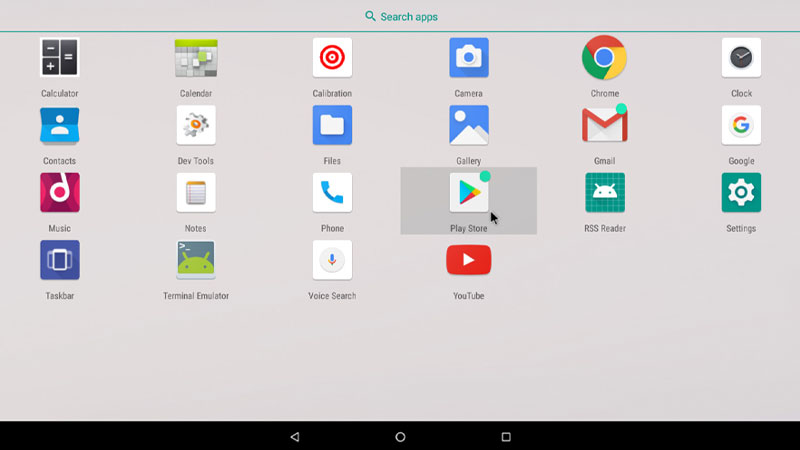Open the Google app
The width and height of the screenshot is (800, 450).
(x=741, y=125)
